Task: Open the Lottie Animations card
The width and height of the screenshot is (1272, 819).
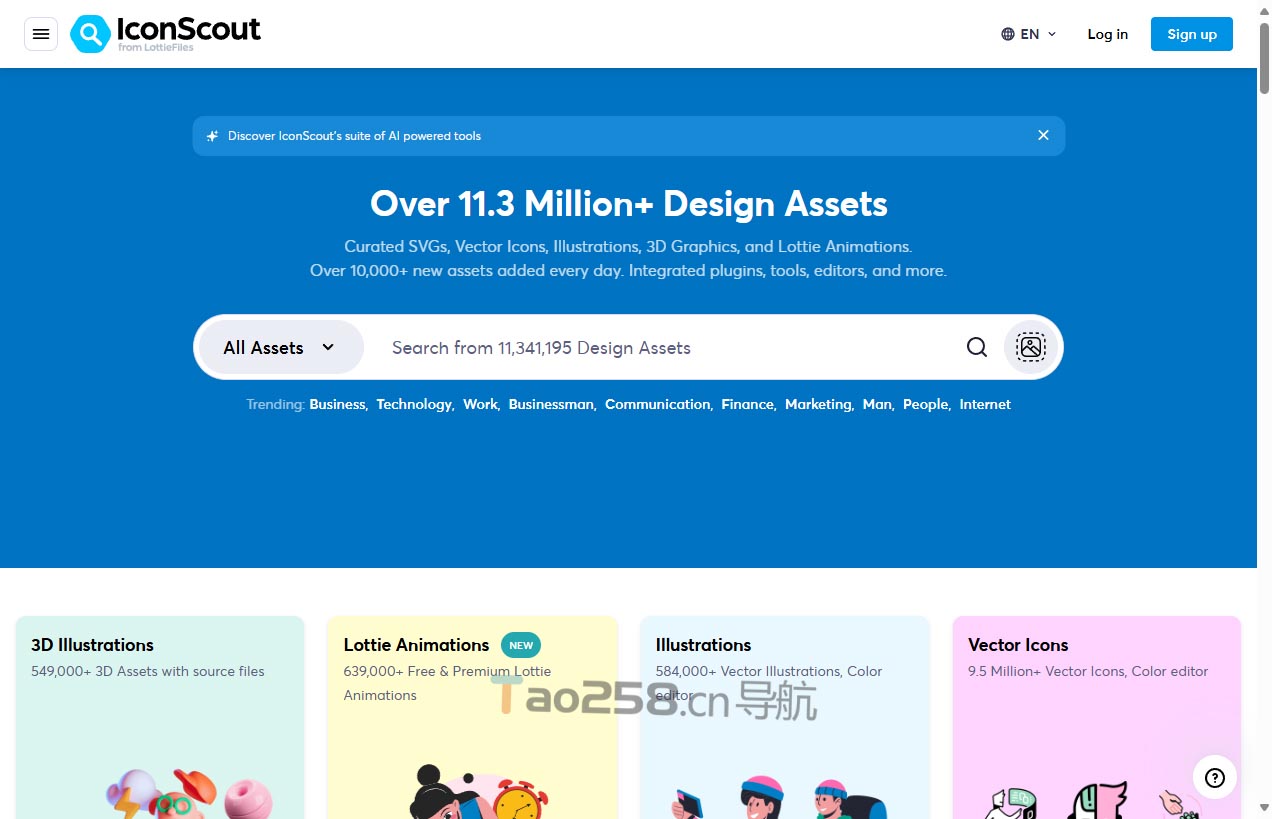Action: (472, 717)
